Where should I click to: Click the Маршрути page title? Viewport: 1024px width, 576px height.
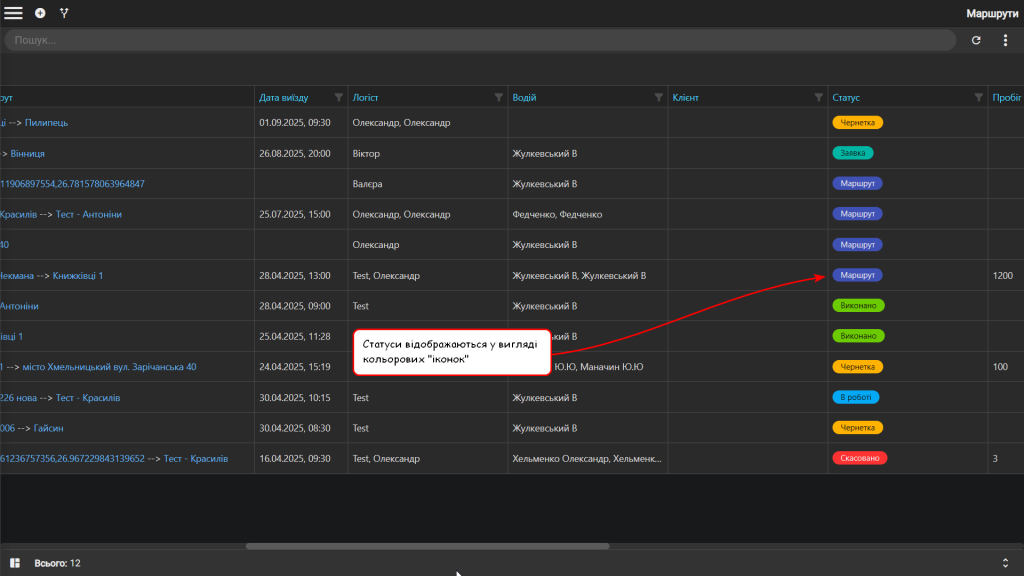click(992, 14)
